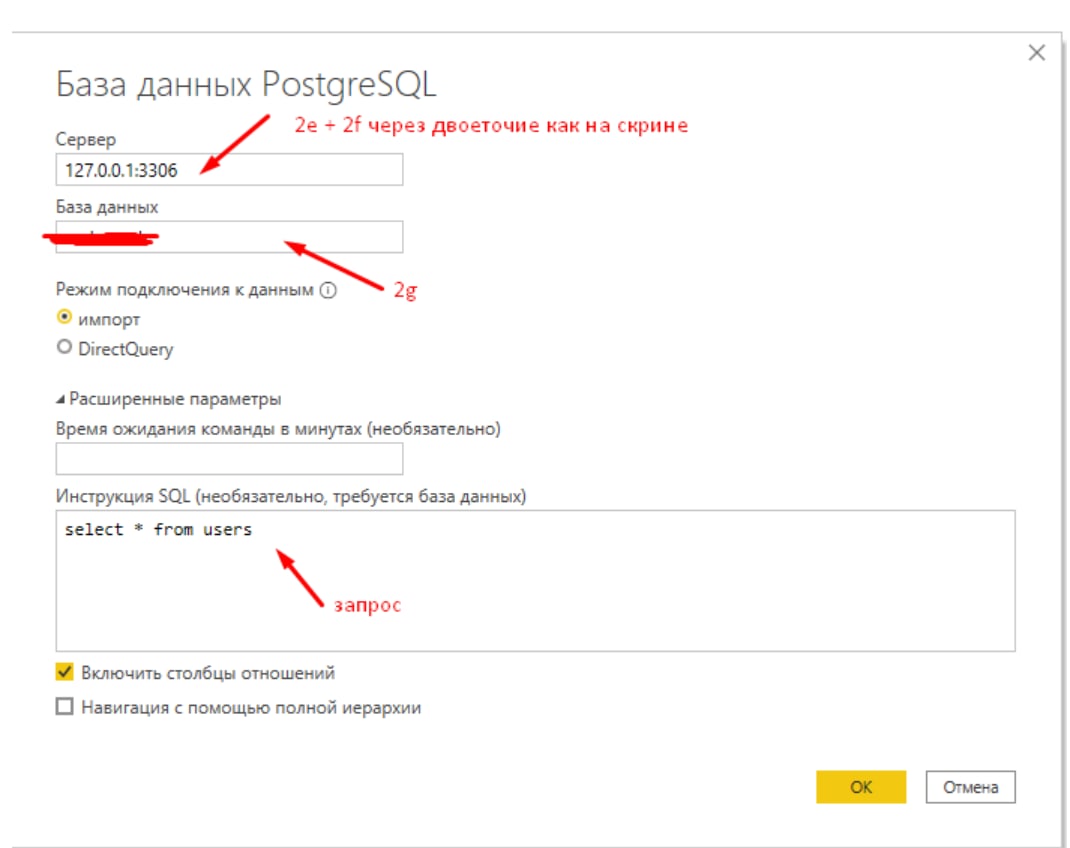Click the command timeout minutes field

[x=229, y=458]
